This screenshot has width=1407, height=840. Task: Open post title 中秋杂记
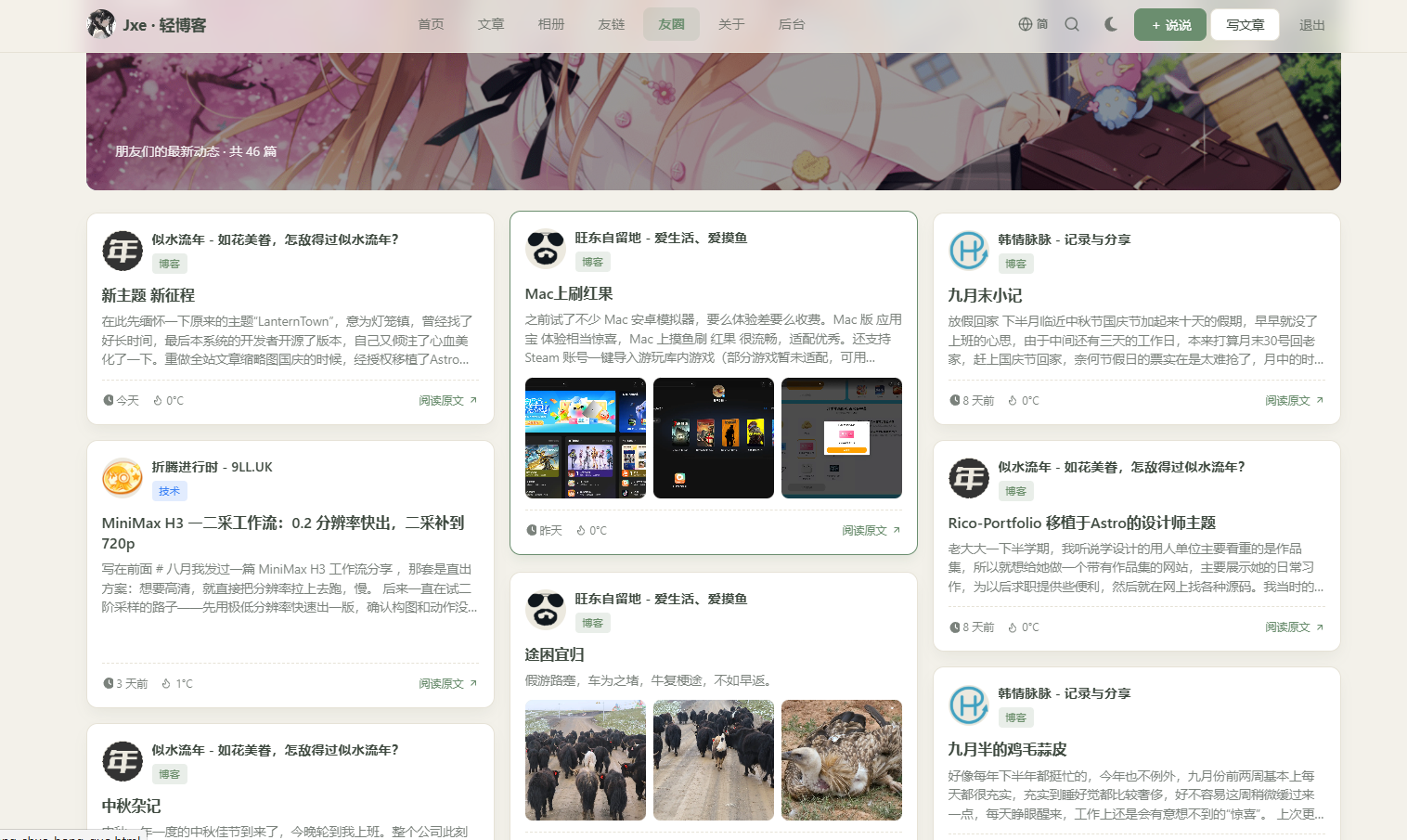(x=132, y=806)
